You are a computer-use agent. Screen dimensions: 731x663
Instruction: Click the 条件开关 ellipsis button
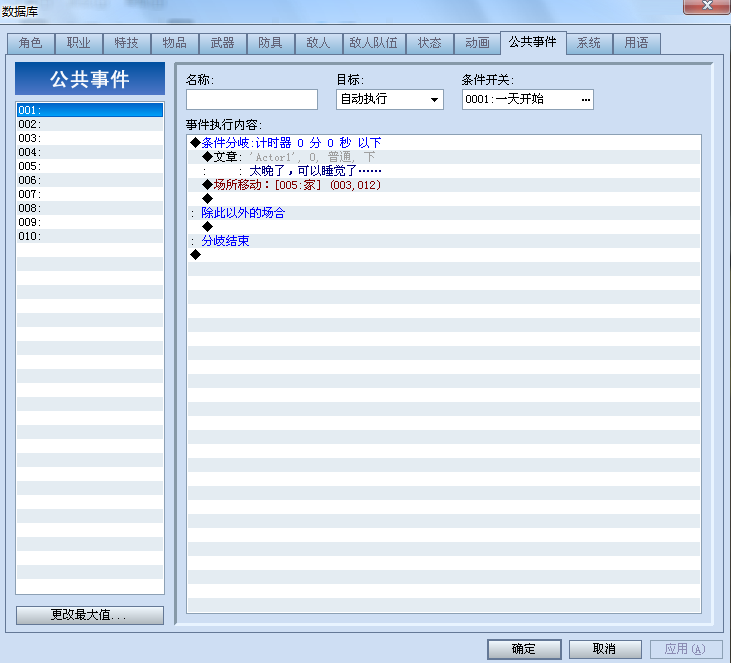586,100
